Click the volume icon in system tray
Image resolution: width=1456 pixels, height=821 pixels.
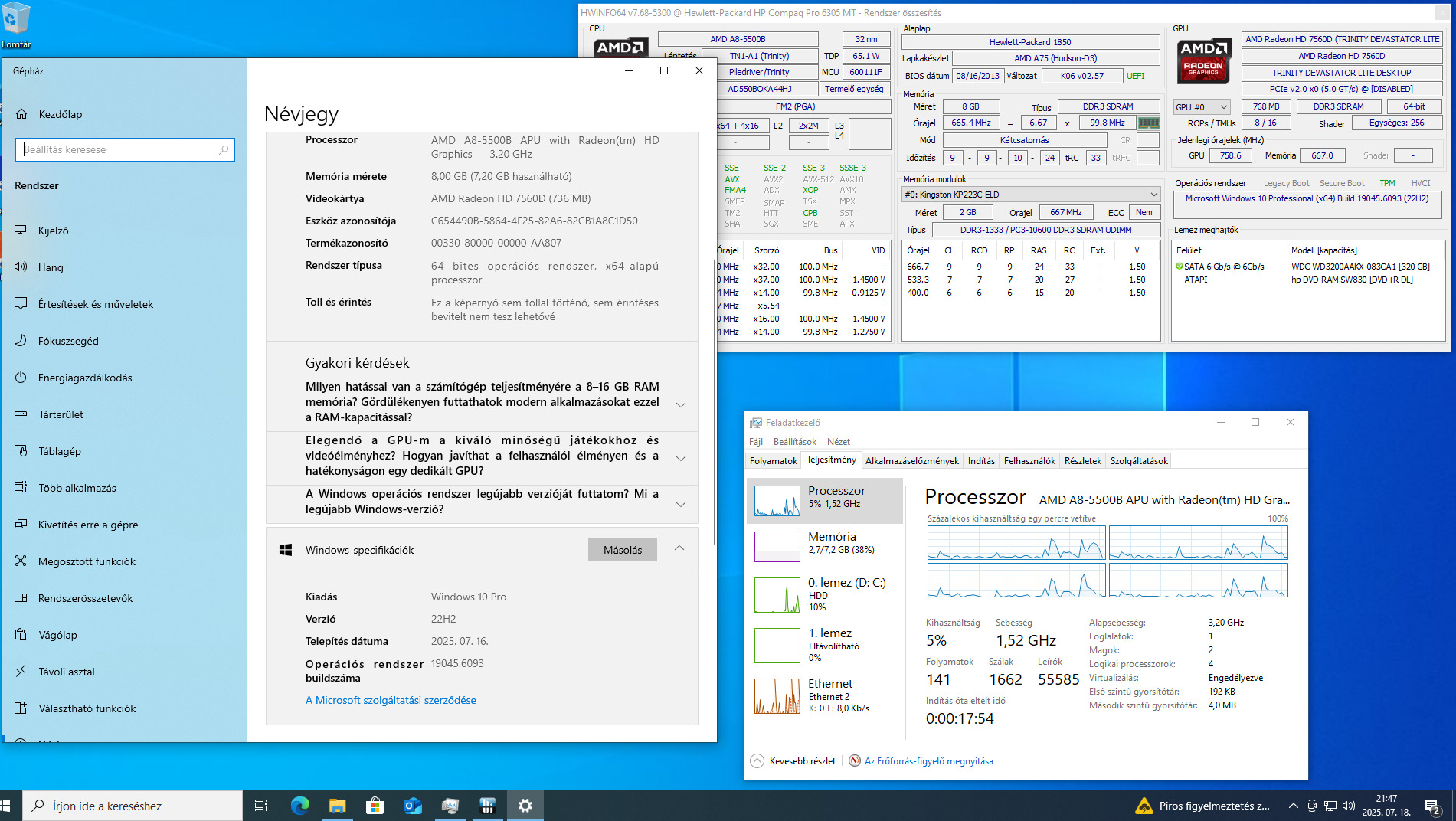(x=1349, y=806)
